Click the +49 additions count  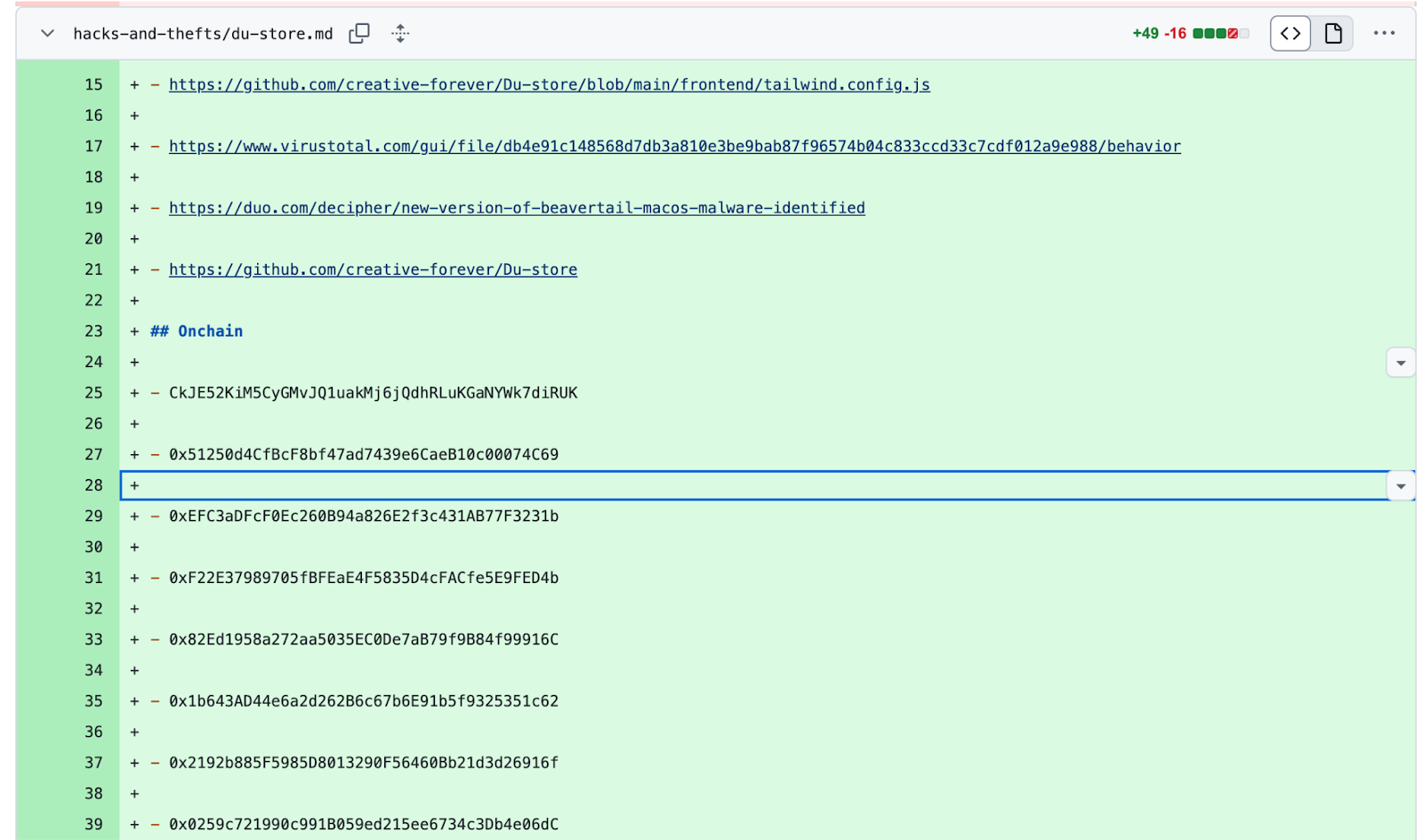[1146, 34]
